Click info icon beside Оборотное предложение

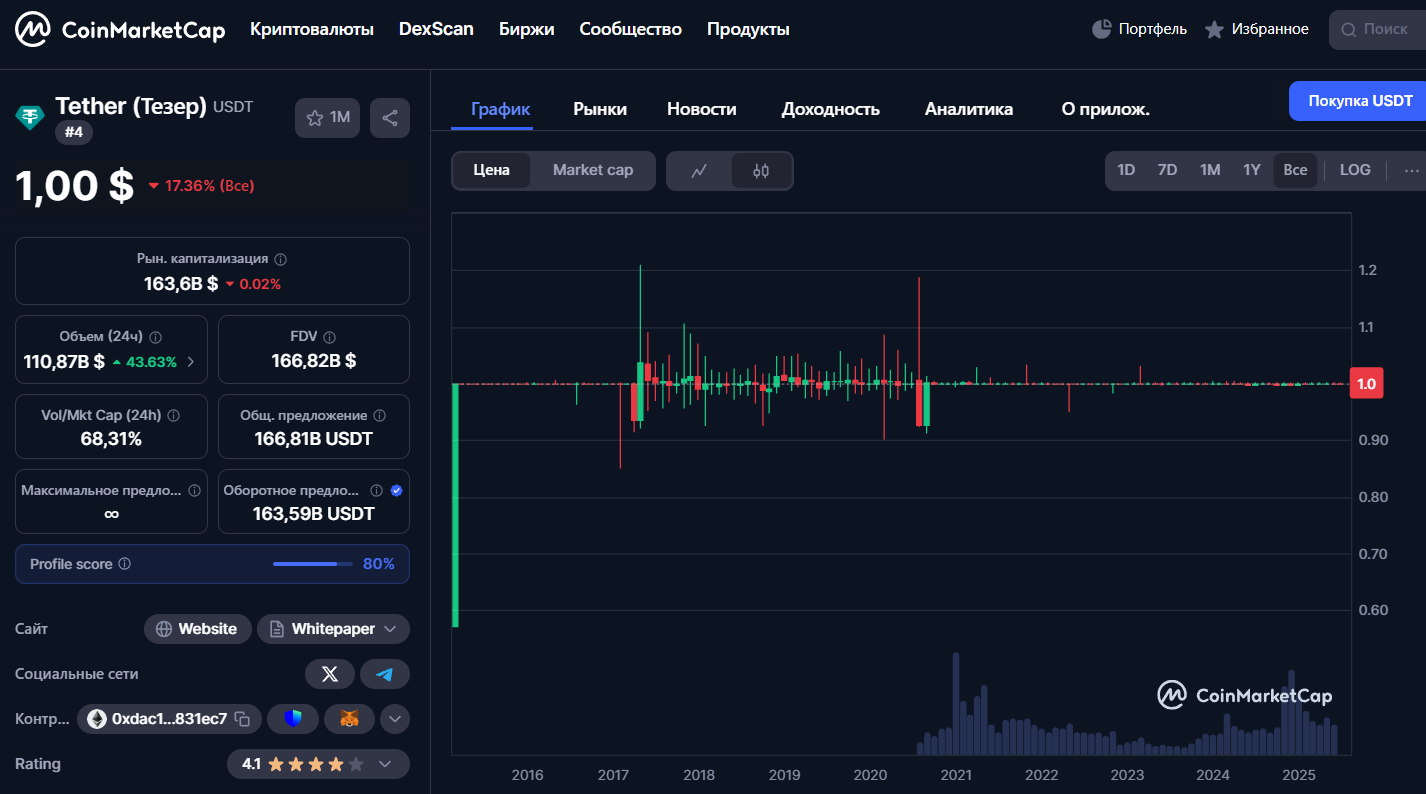click(x=376, y=491)
